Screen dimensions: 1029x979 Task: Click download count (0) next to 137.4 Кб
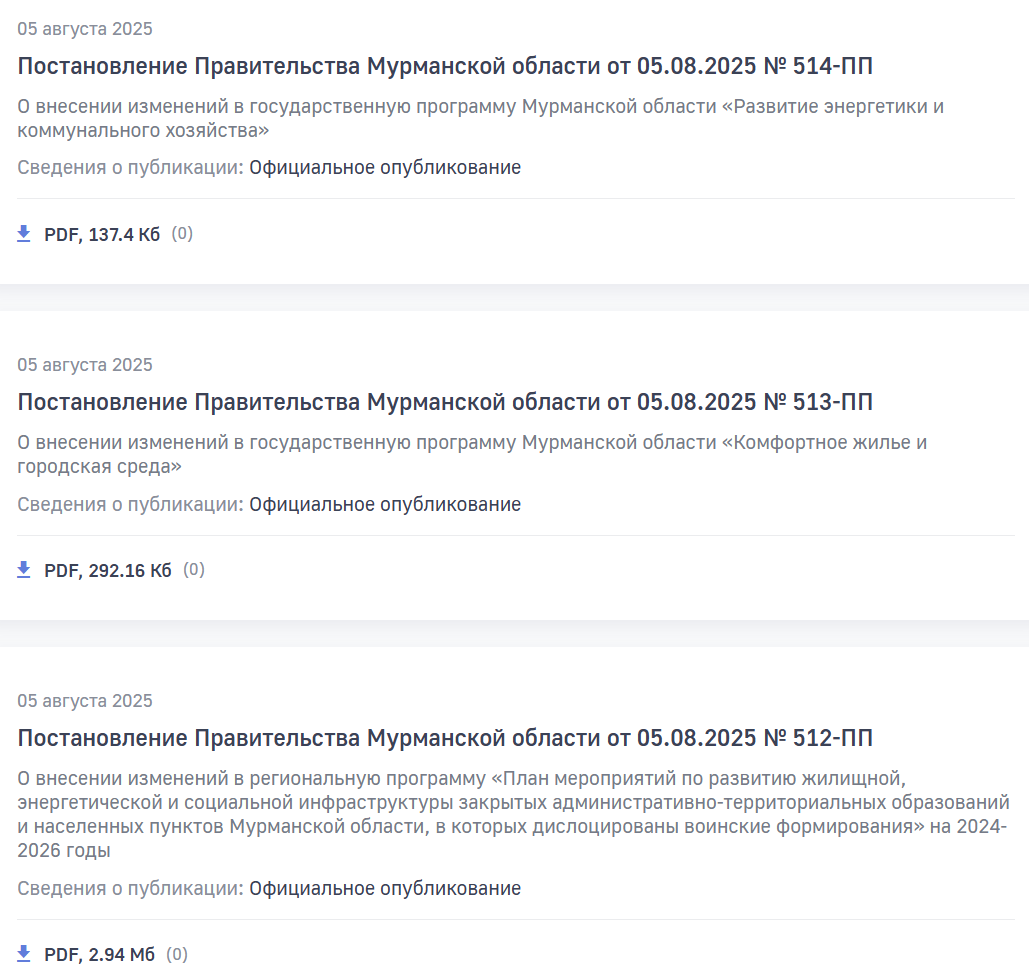pyautogui.click(x=182, y=234)
